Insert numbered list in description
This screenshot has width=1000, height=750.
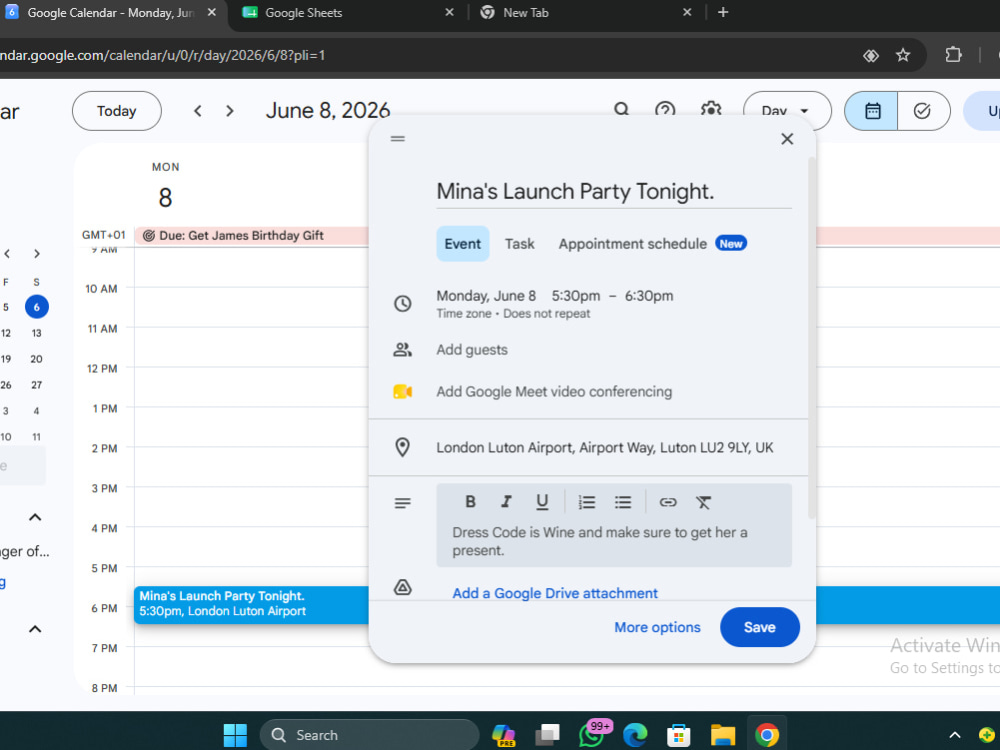click(x=587, y=502)
